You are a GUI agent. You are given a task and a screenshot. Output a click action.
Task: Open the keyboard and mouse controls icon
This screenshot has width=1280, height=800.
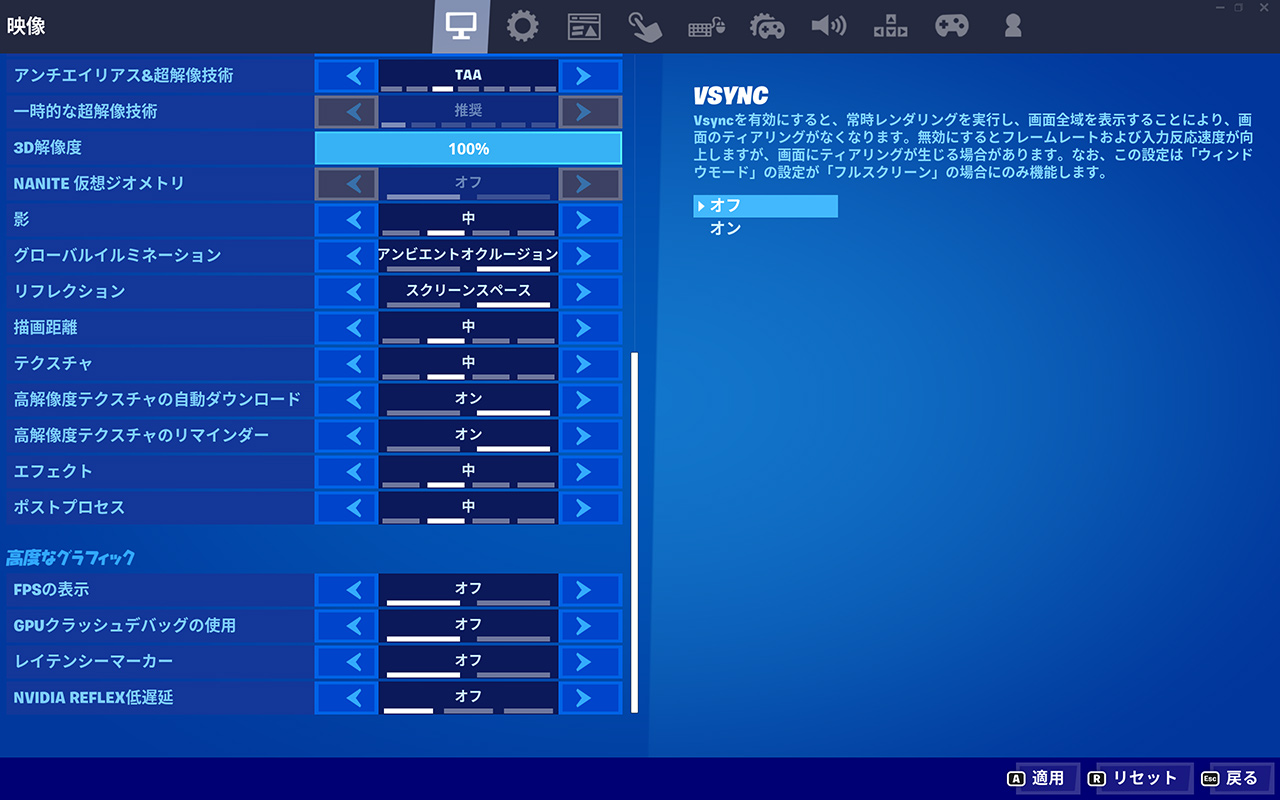706,26
